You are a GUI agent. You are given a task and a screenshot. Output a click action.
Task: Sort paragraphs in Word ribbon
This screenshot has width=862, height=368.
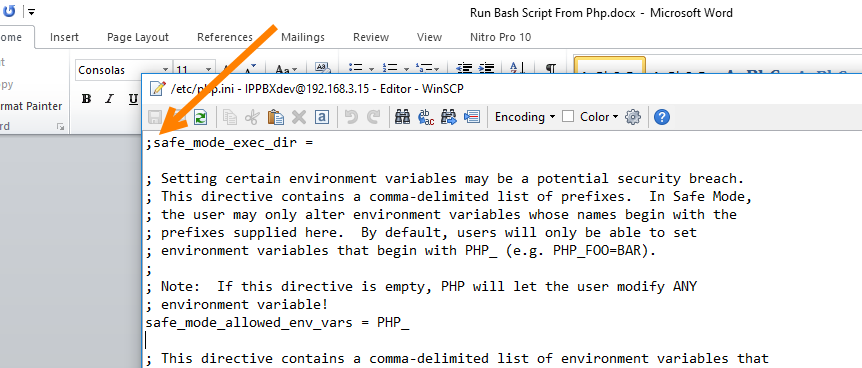pos(517,68)
